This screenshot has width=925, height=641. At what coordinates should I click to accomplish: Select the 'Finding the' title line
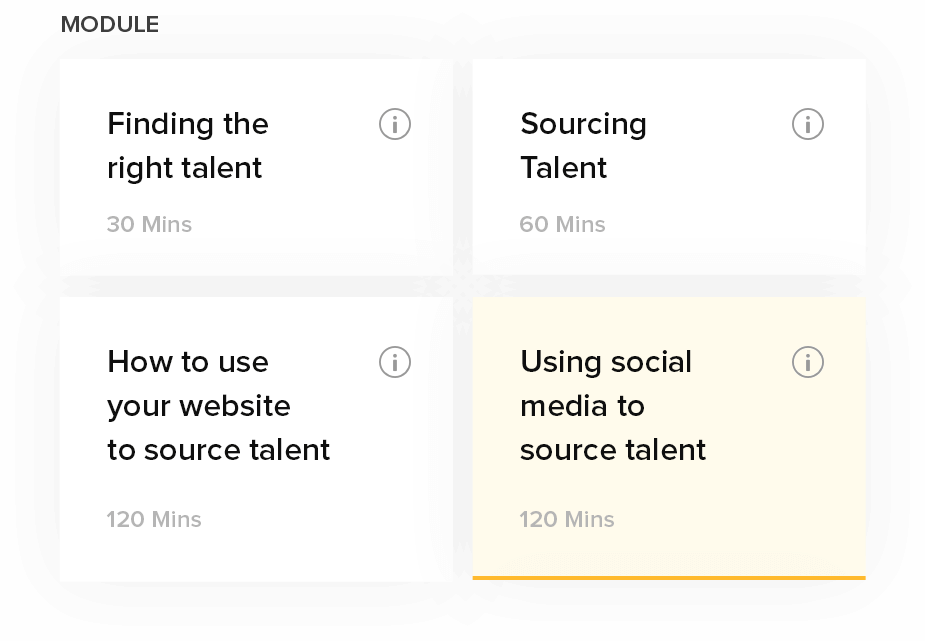click(x=188, y=125)
